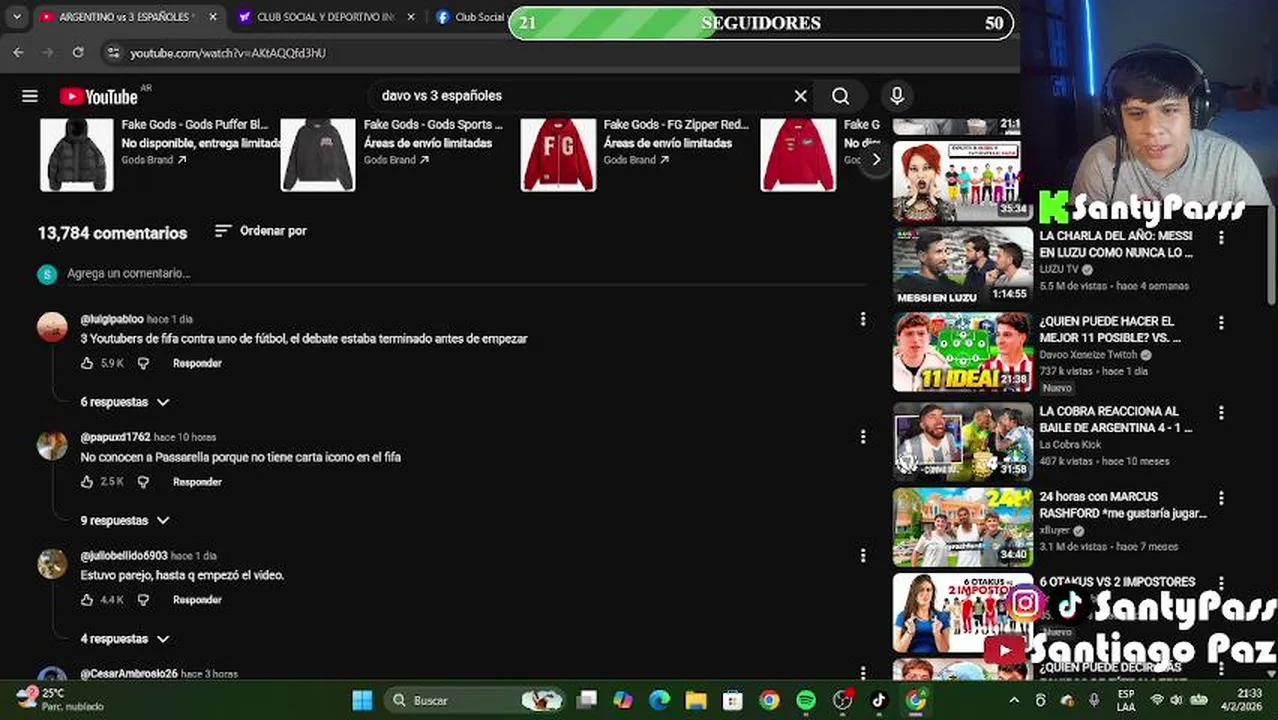This screenshot has height=720, width=1278.
Task: Dislike the comment by @juliobellido6903
Action: 143,599
